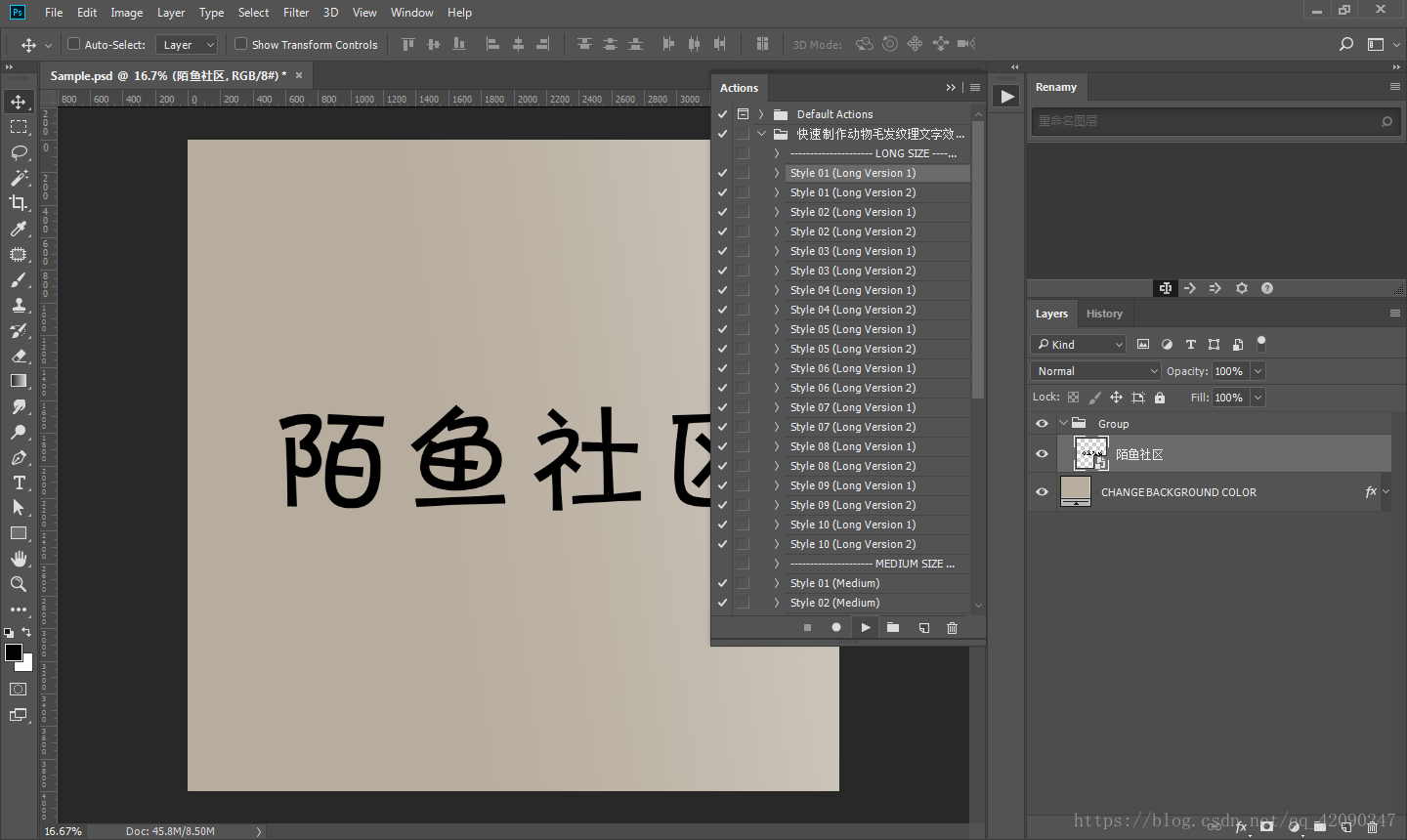Viewport: 1407px width, 840px height.
Task: Hide the 陌鱼社区 layer eye
Action: pyautogui.click(x=1042, y=454)
